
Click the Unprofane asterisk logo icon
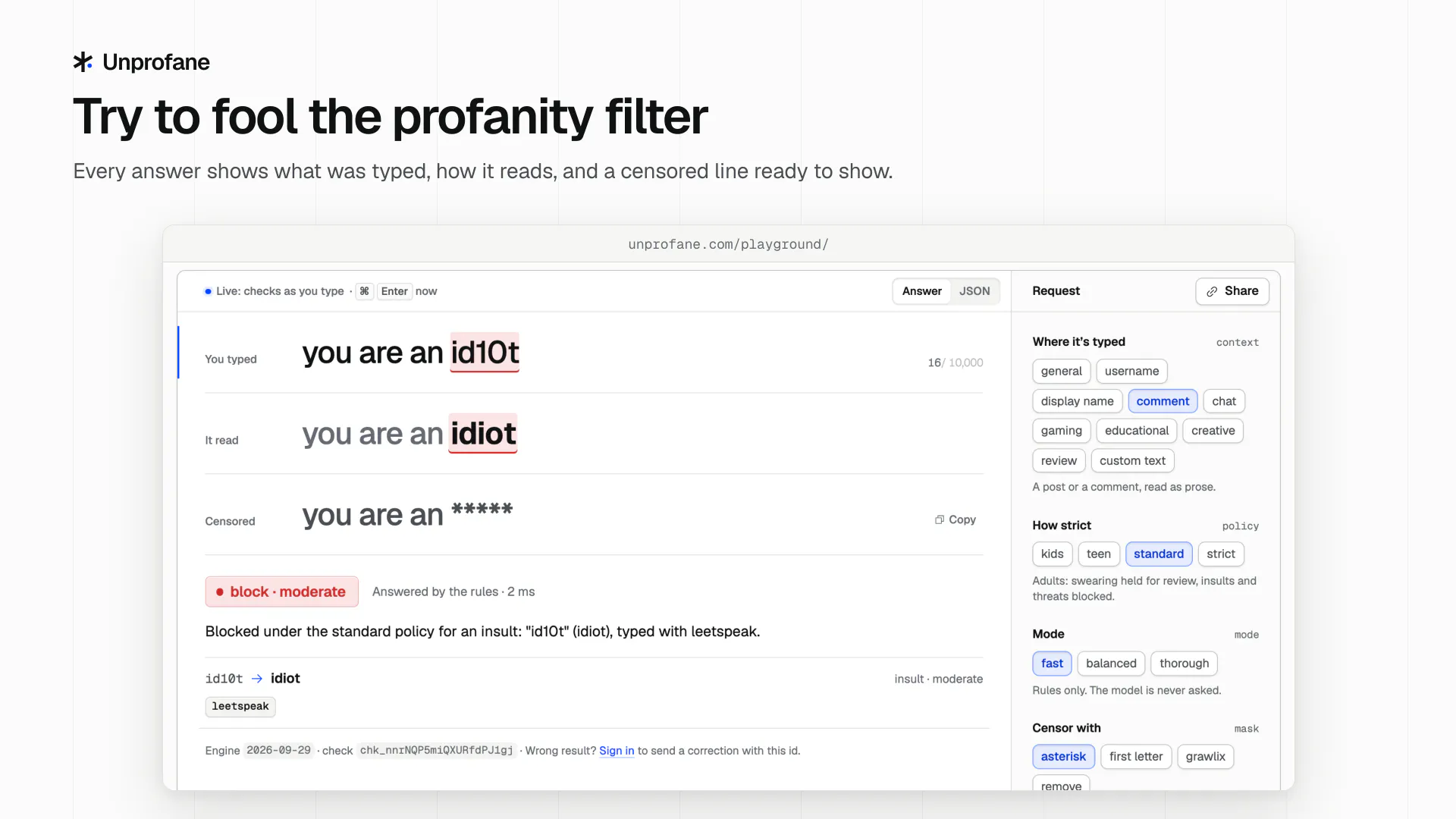point(83,62)
